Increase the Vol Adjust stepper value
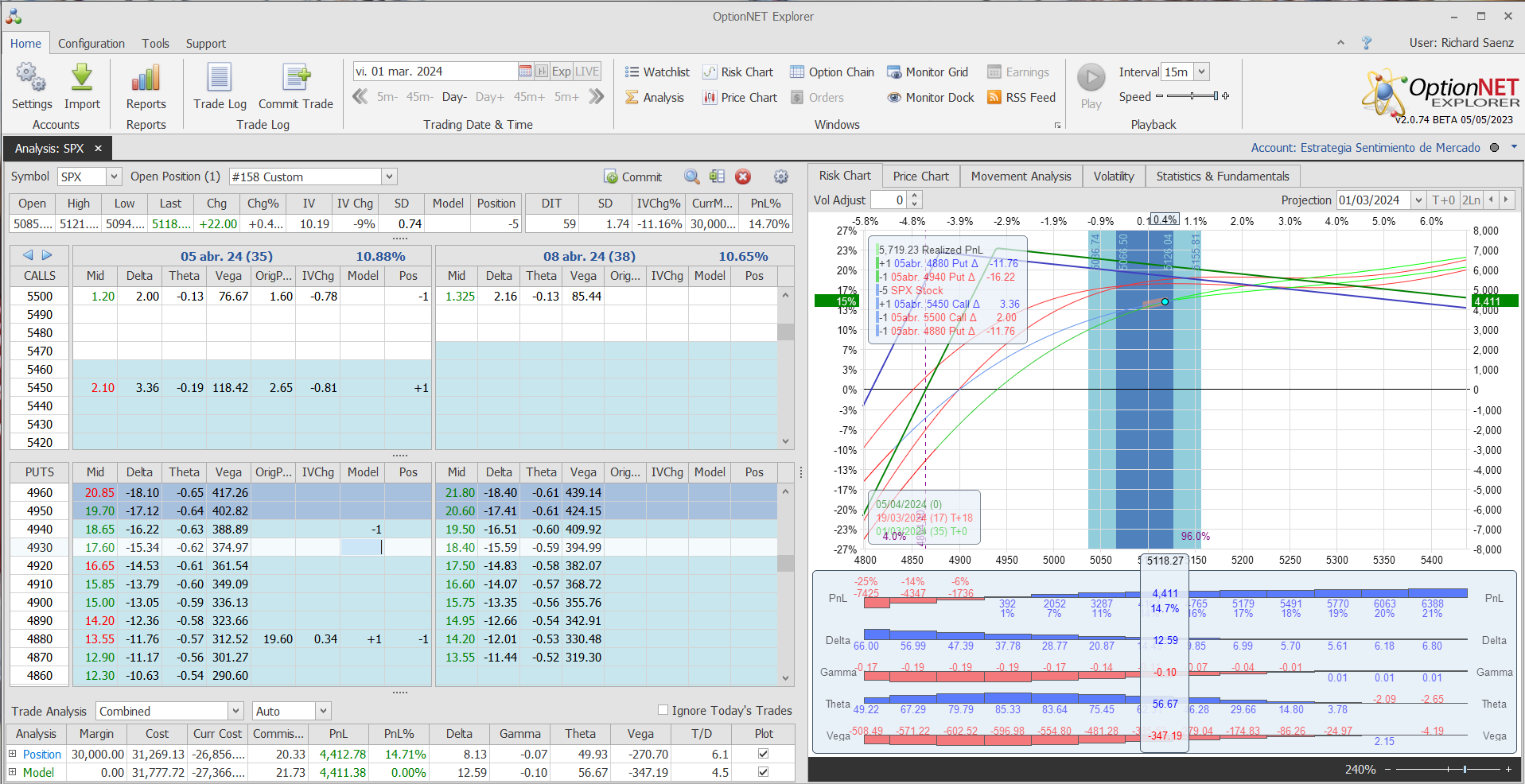 point(915,196)
